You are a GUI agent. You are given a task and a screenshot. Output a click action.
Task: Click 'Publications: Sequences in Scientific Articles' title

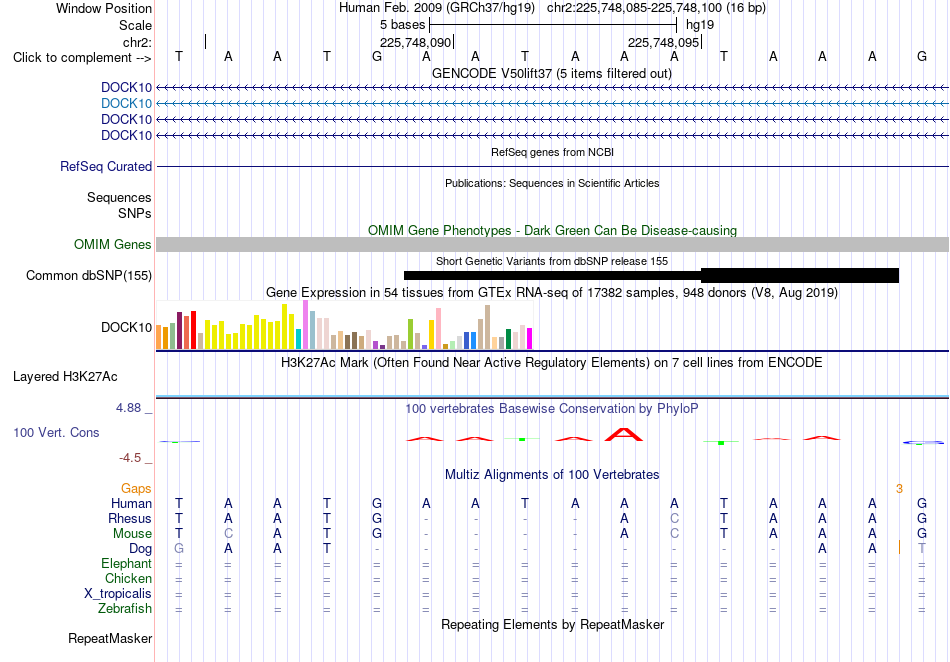(552, 183)
